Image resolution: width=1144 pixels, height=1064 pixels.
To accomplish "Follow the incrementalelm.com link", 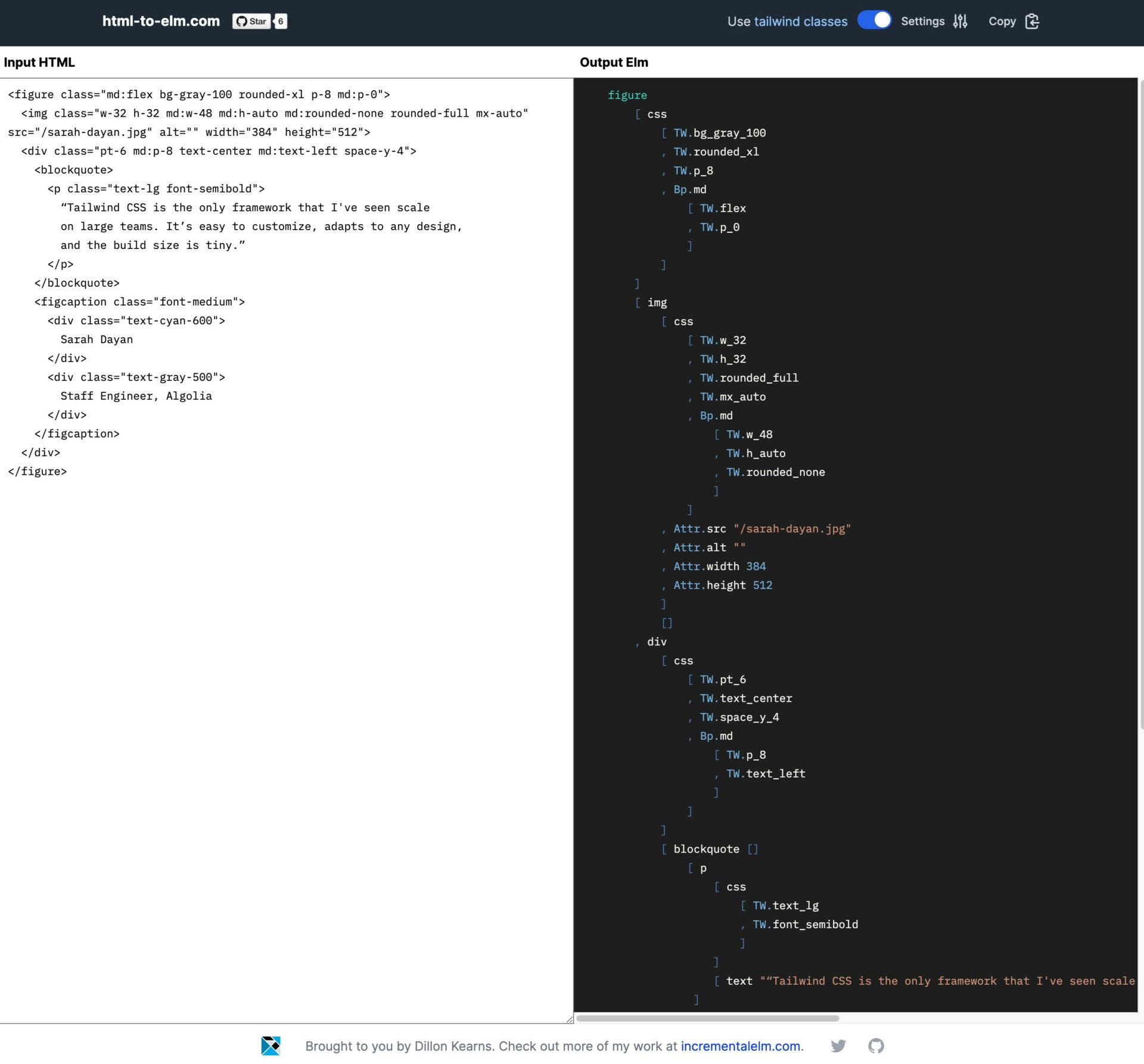I will (x=741, y=1046).
